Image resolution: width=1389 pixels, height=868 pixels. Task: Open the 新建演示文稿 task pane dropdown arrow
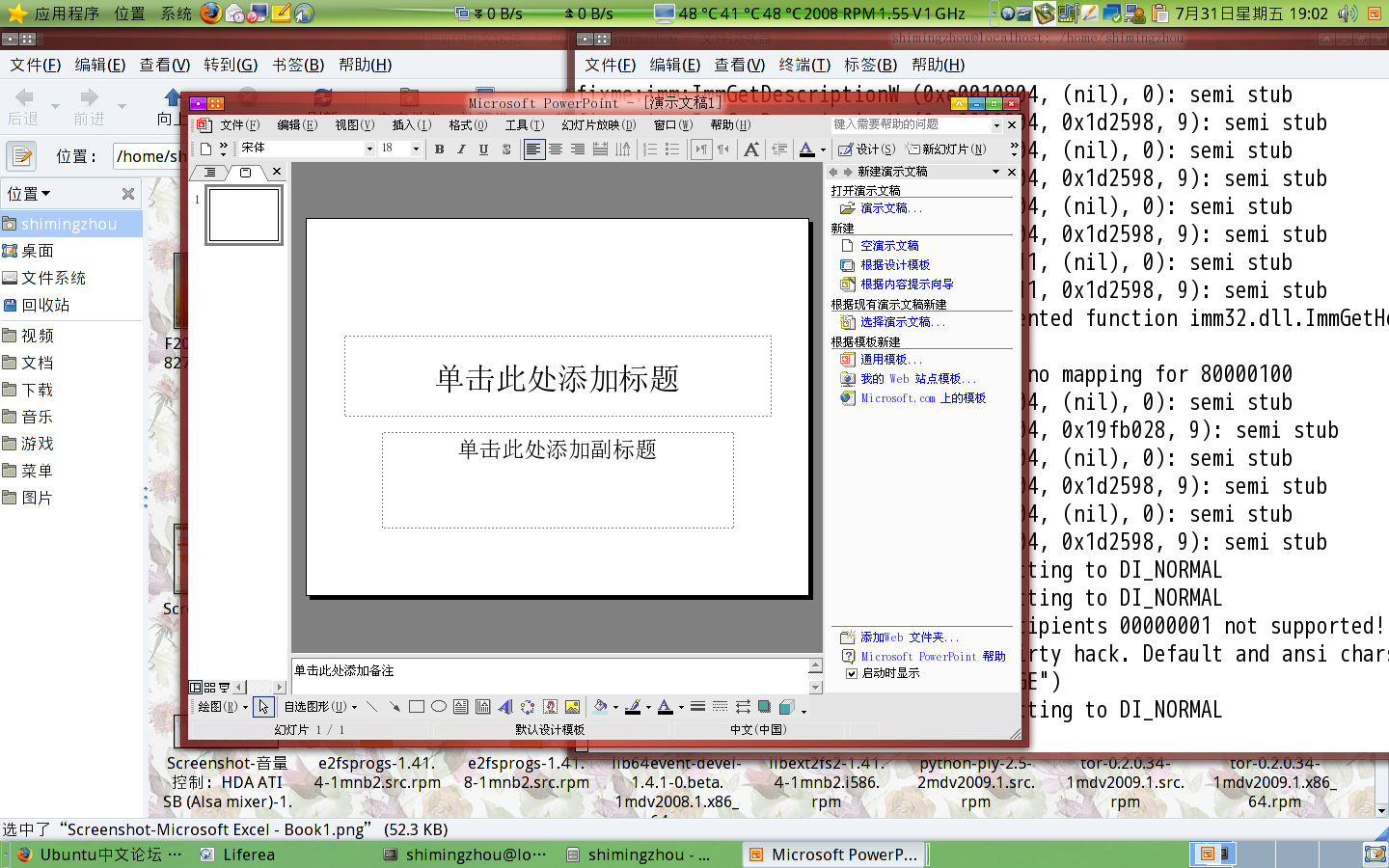pos(996,172)
